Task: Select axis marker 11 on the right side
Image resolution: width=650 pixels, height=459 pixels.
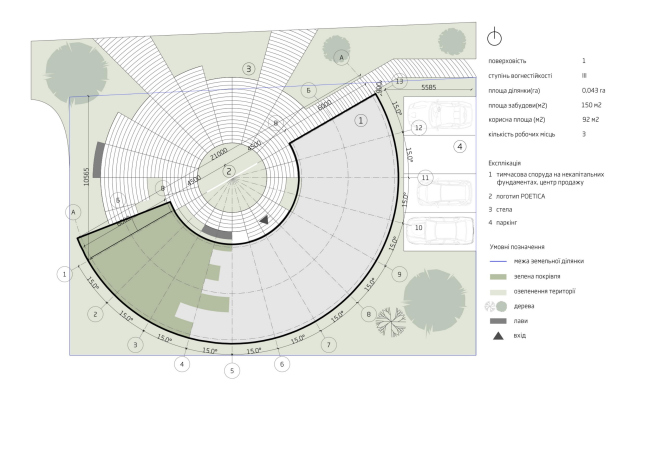Action: tap(425, 177)
